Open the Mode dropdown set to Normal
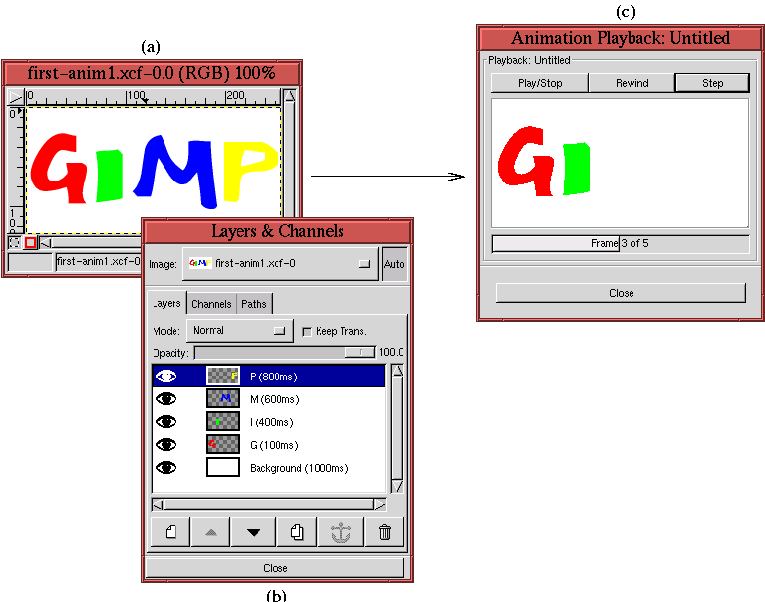 [240, 330]
